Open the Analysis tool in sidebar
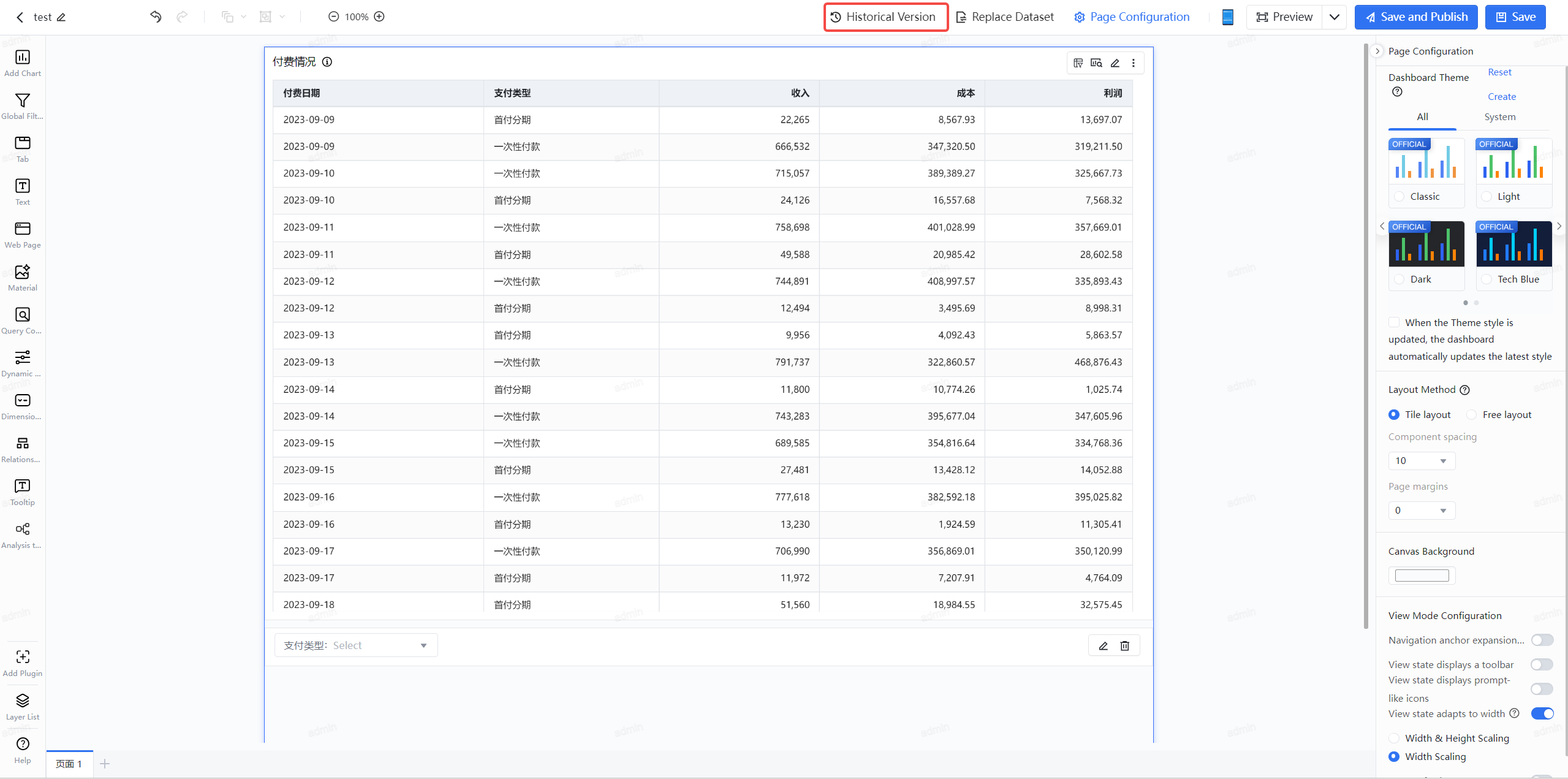This screenshot has width=1568, height=779. pyautogui.click(x=23, y=536)
